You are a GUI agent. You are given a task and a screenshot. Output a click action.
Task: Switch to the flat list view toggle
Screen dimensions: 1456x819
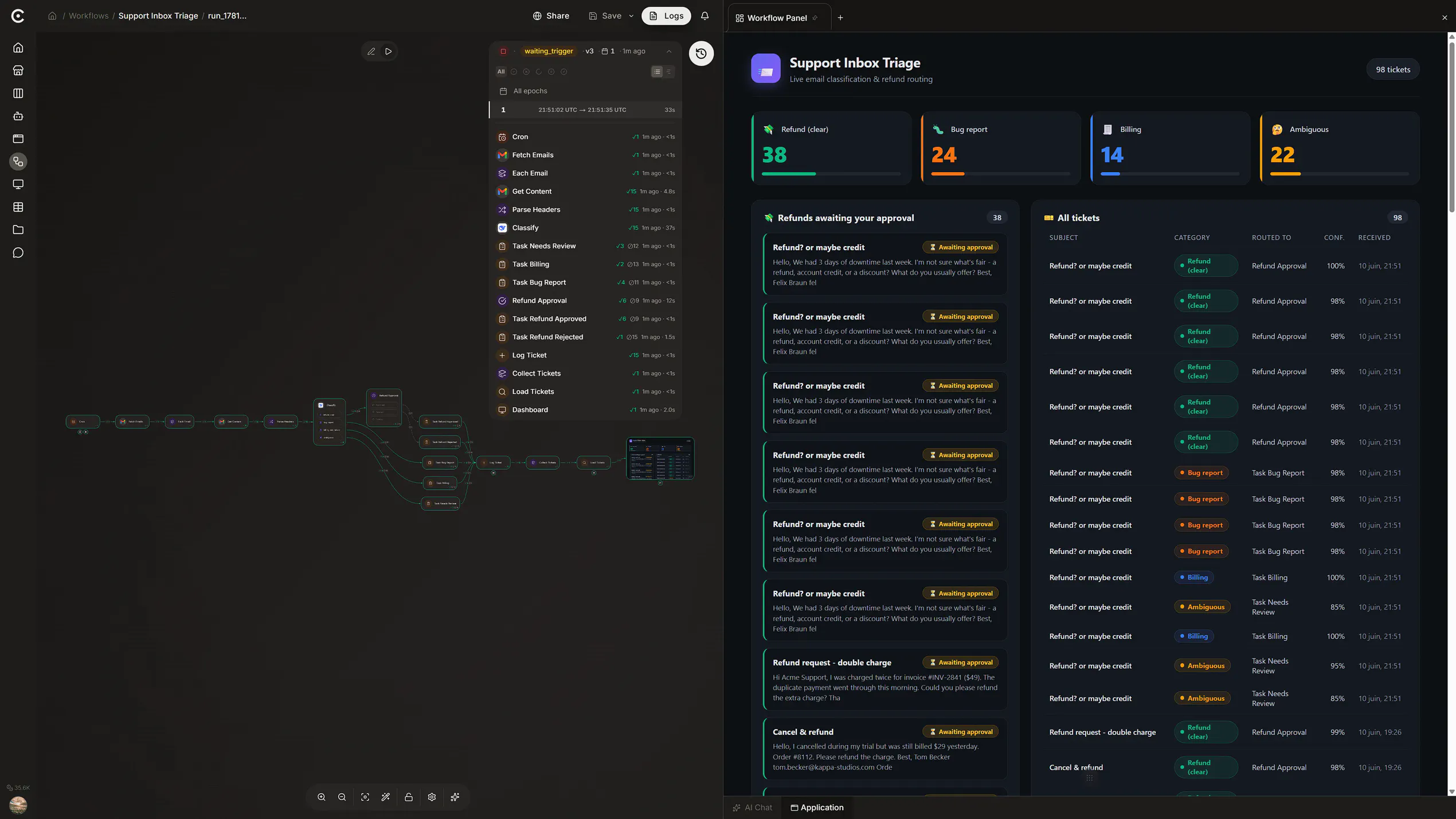(657, 72)
